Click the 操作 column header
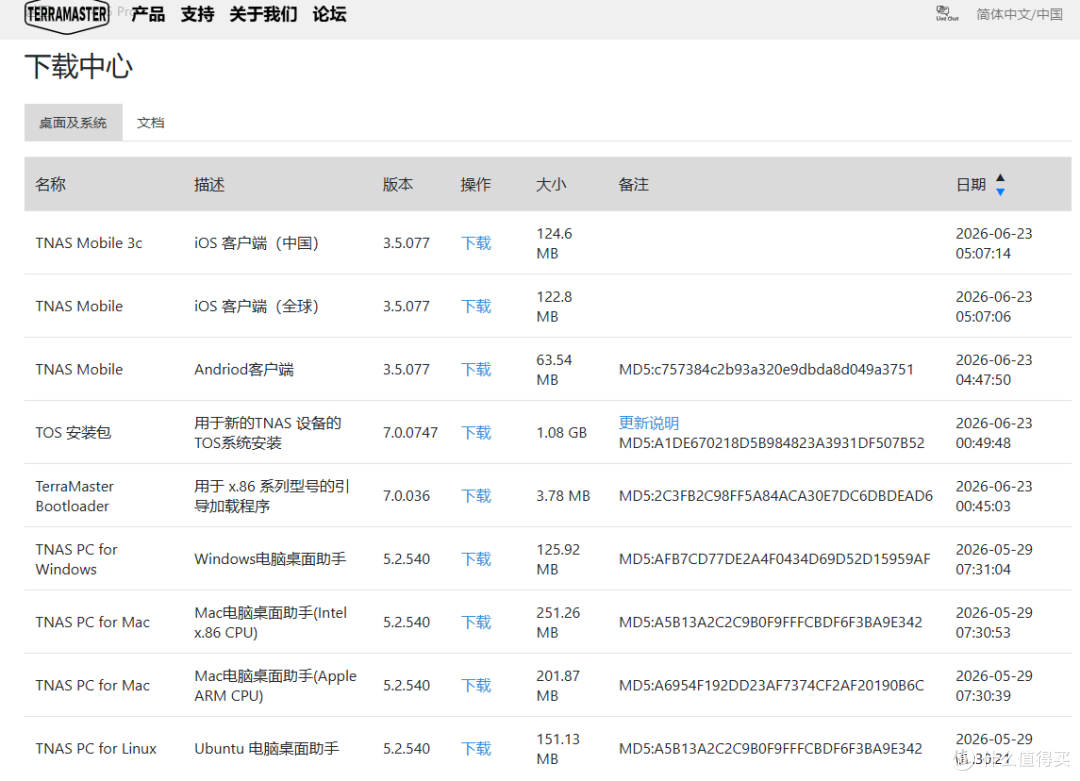Viewport: 1080px width, 781px height. point(476,185)
